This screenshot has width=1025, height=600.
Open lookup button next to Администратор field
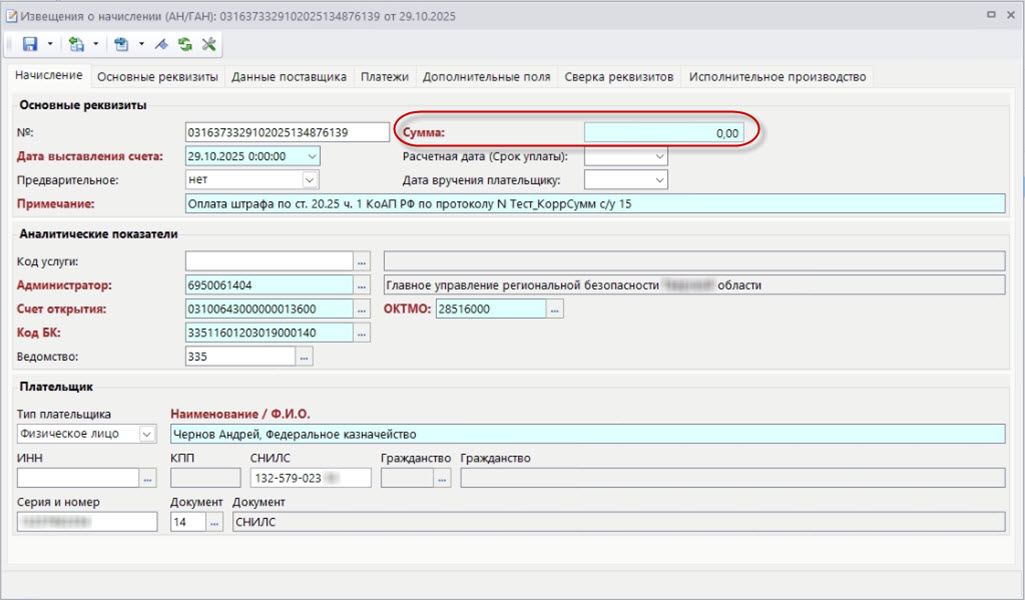click(x=363, y=285)
